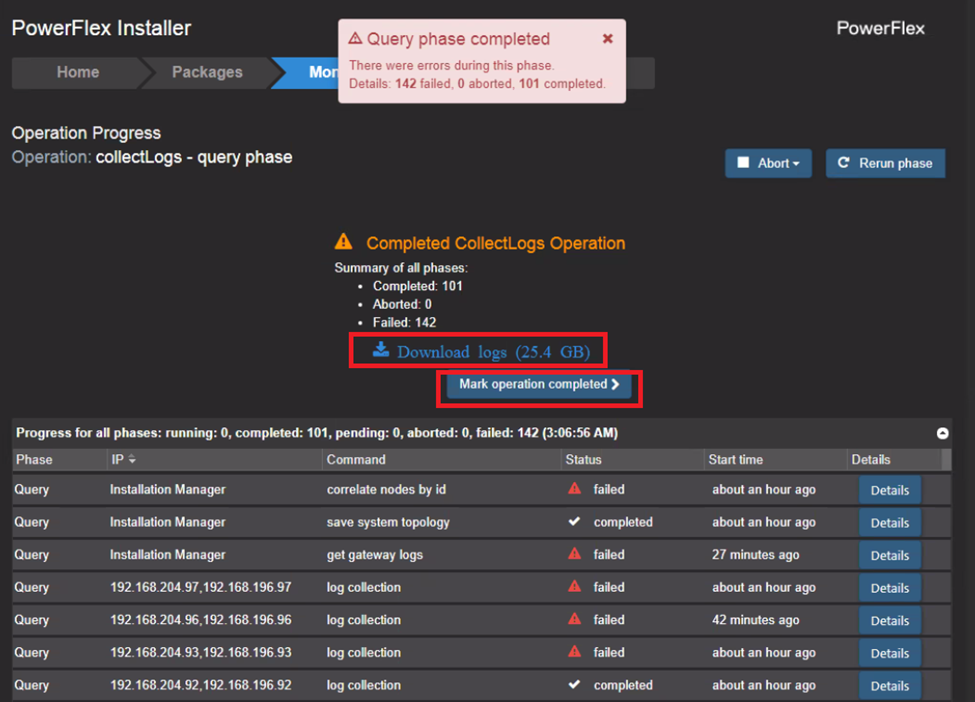
Task: Click the '42 minutes ago' start time
Action: click(756, 620)
